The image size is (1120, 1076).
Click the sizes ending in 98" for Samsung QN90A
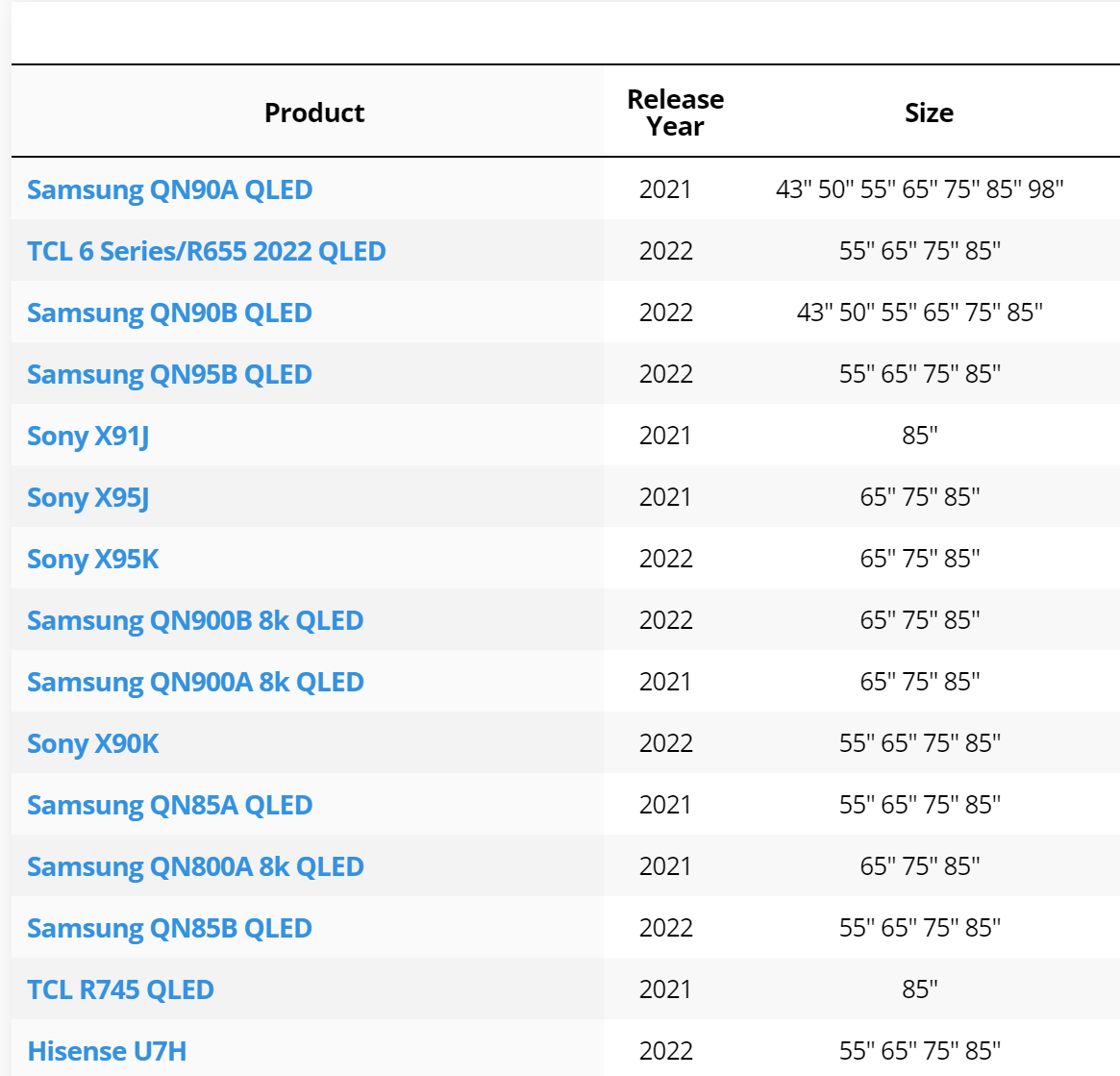pyautogui.click(x=920, y=189)
